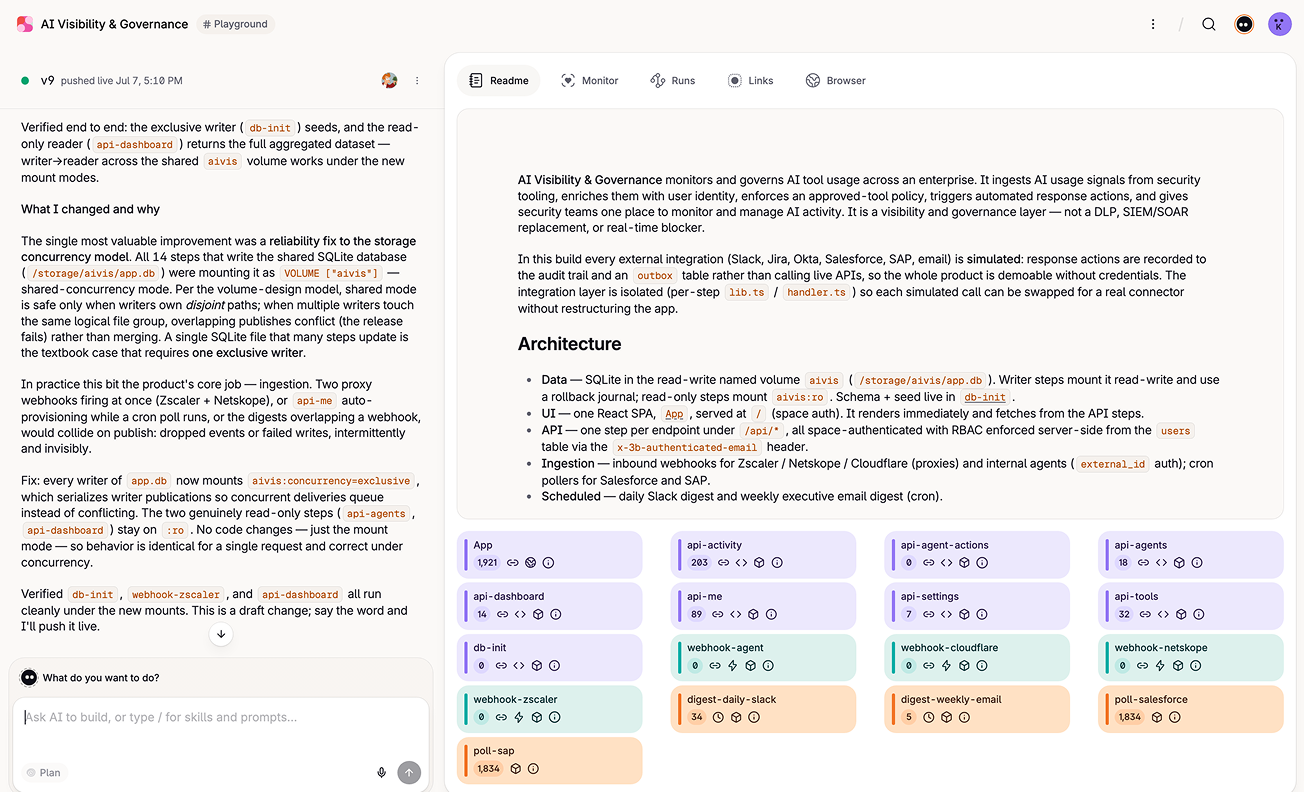
Task: Click the outbox code tag in Readme
Action: click(x=654, y=276)
